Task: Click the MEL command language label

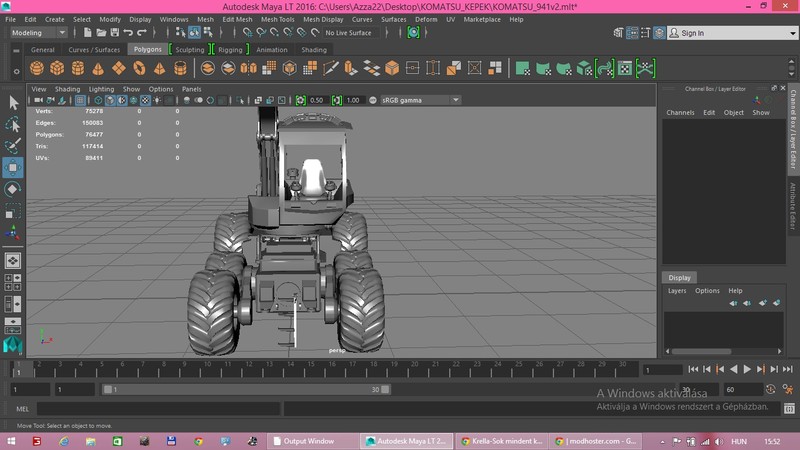Action: 22,409
